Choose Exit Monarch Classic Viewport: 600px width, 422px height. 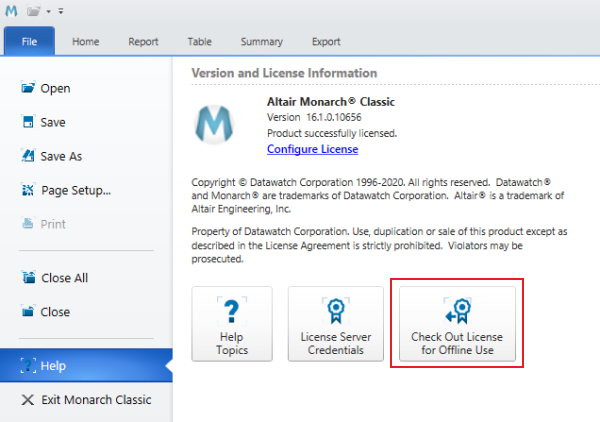pyautogui.click(x=86, y=400)
